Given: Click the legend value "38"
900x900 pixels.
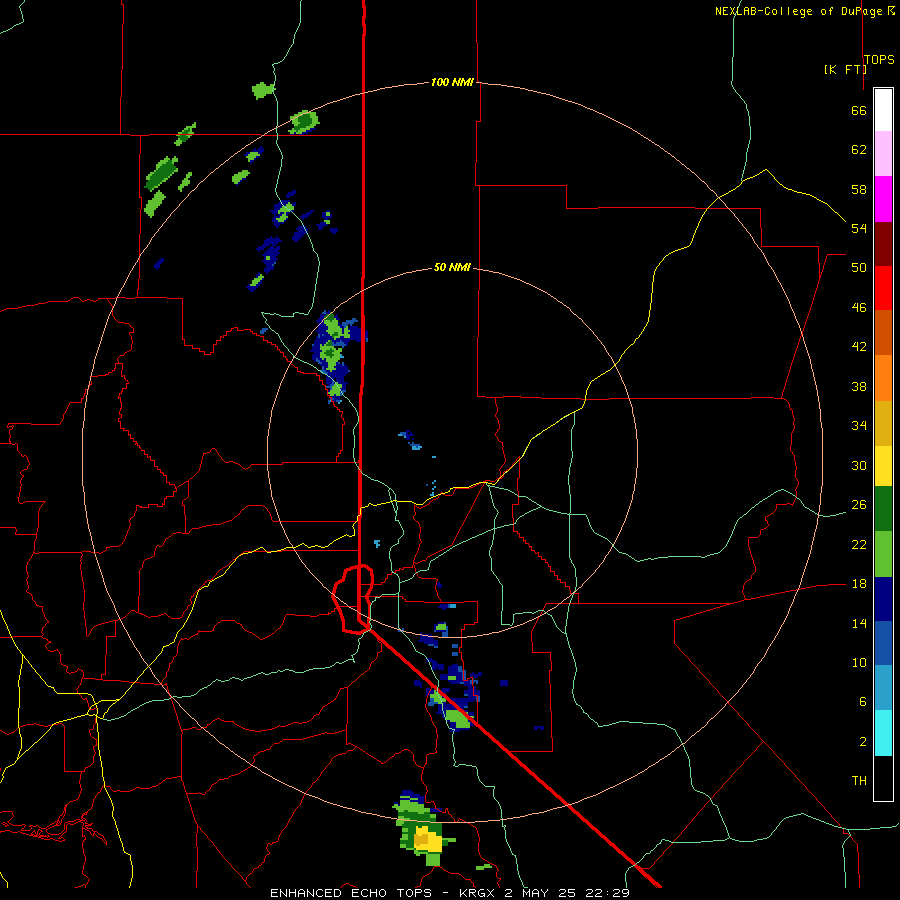Looking at the screenshot, I should click(x=859, y=386).
